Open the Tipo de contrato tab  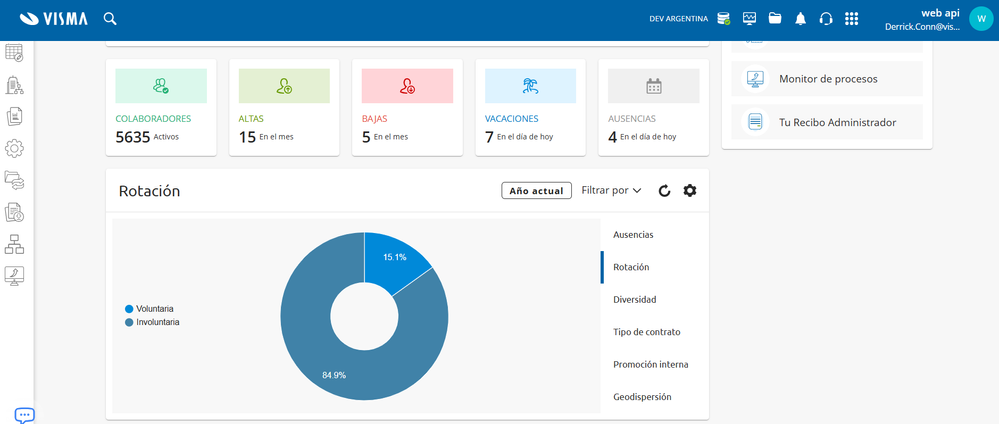(x=647, y=332)
